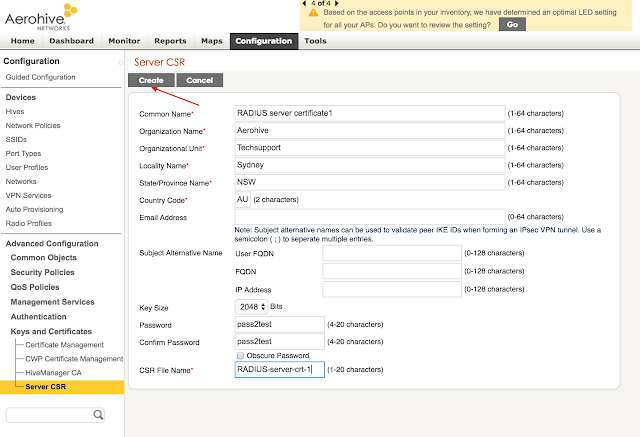Expand Common Objects section

(x=44, y=257)
